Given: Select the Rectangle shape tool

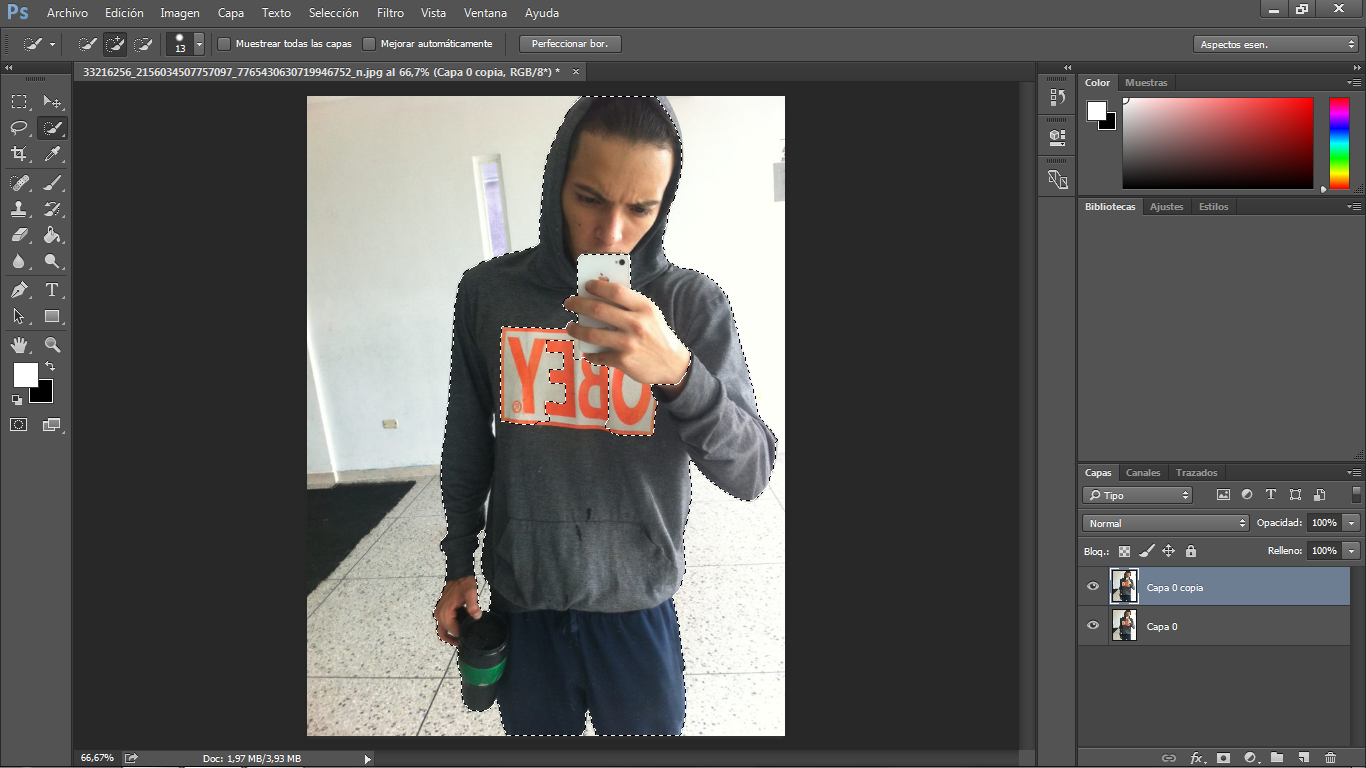Looking at the screenshot, I should pos(52,316).
